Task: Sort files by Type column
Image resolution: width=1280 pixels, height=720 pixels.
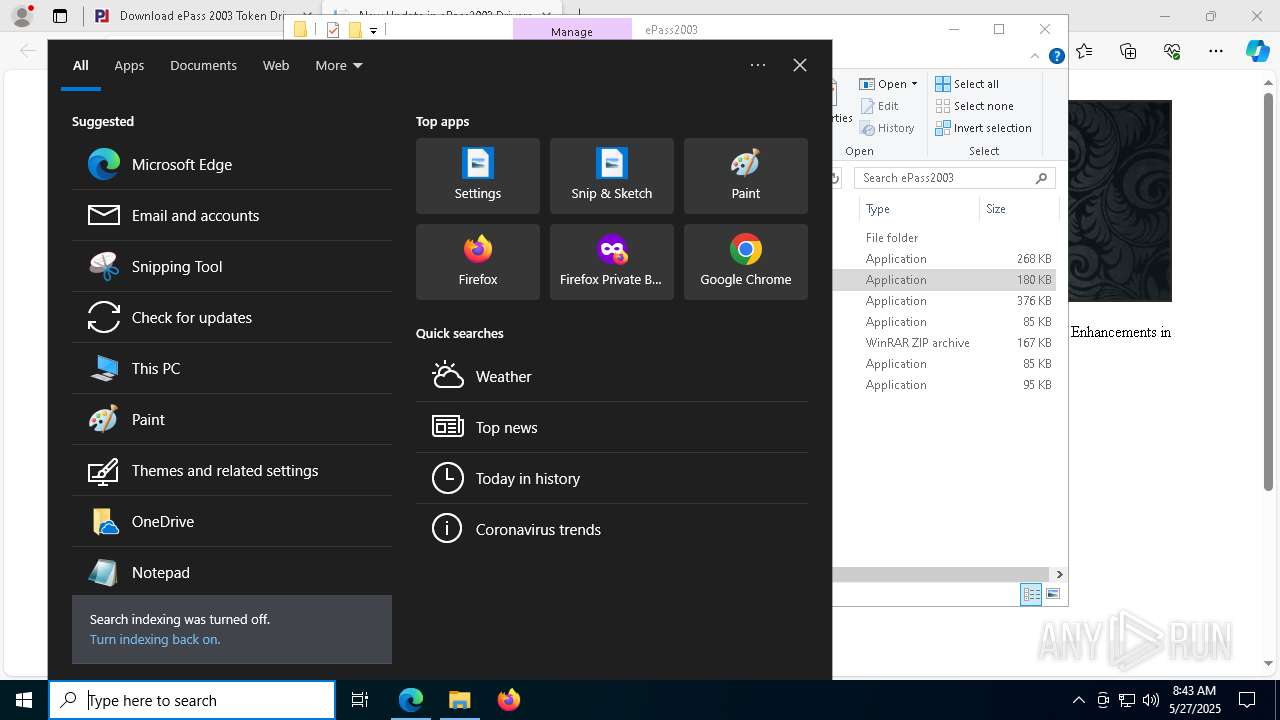Action: point(919,209)
